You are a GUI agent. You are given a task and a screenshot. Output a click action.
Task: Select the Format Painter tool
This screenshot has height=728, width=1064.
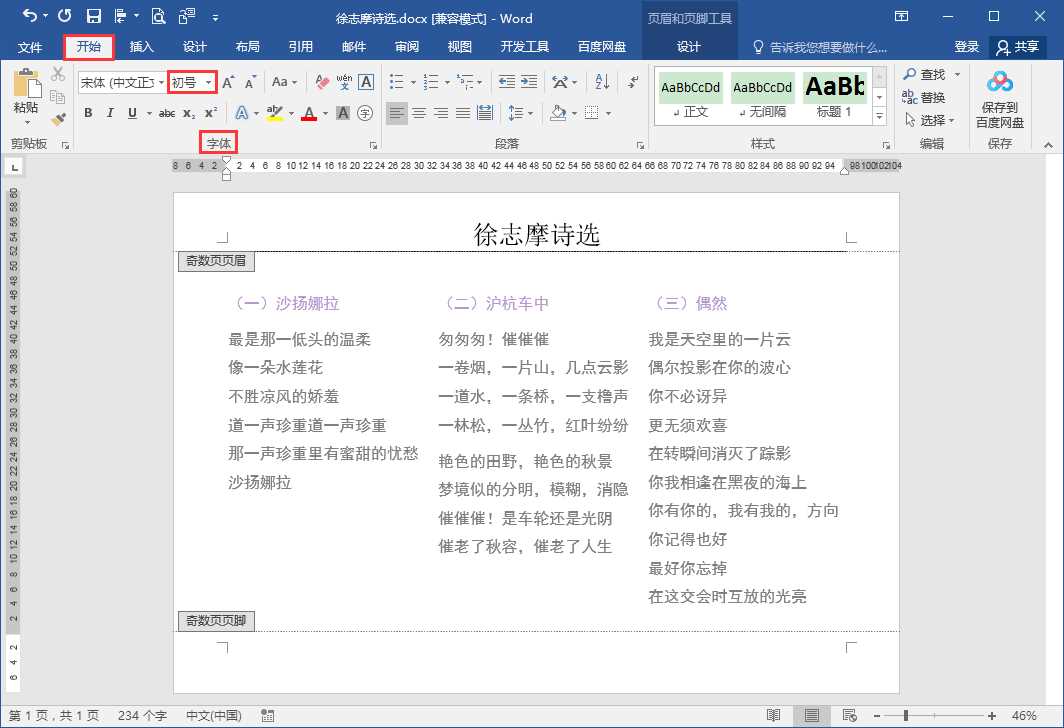tap(57, 117)
